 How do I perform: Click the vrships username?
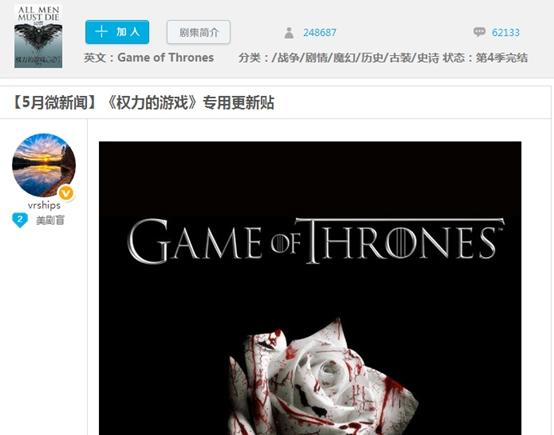(x=44, y=205)
